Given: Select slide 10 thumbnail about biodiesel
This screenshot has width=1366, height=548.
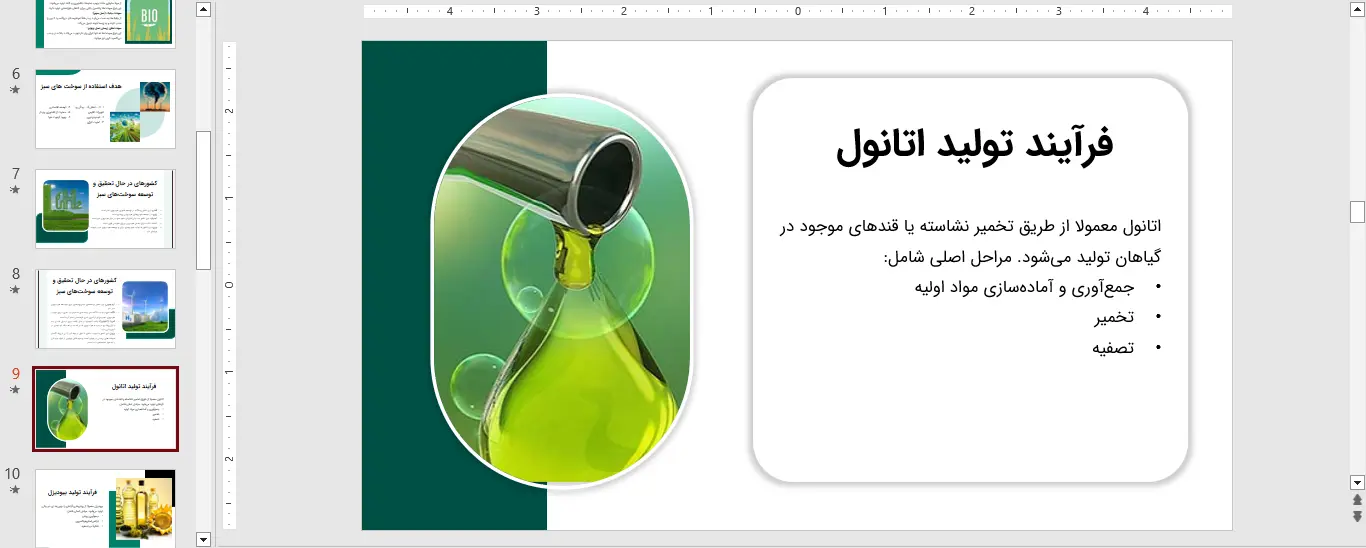Looking at the screenshot, I should point(105,508).
